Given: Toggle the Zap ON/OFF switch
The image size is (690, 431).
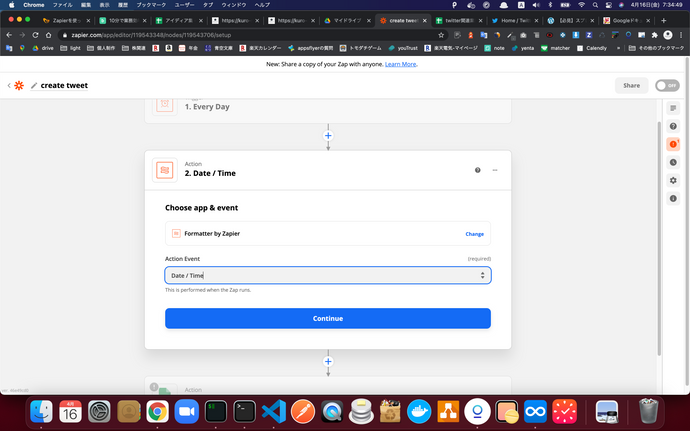Looking at the screenshot, I should pyautogui.click(x=667, y=85).
